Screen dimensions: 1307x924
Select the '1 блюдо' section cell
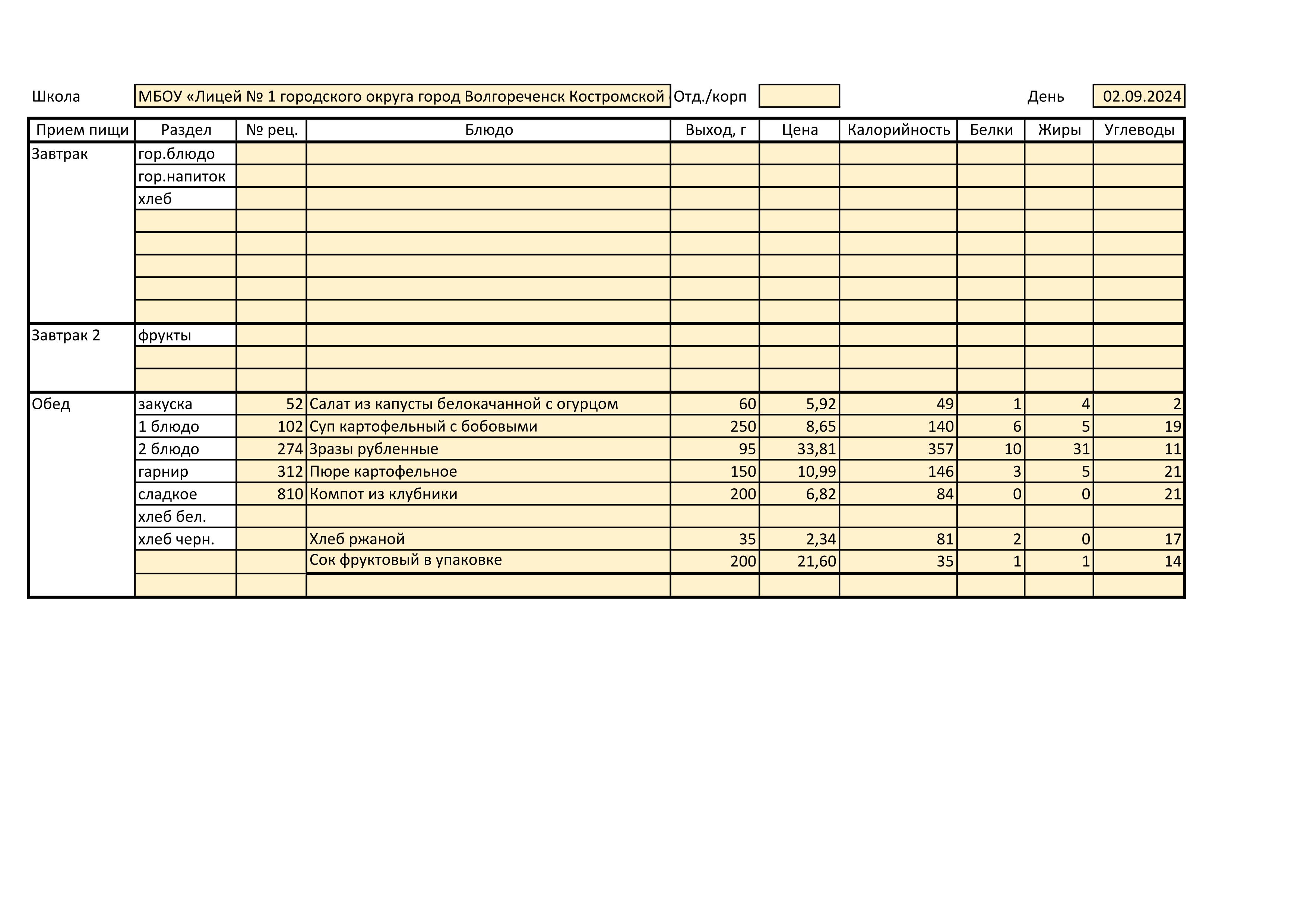(x=186, y=426)
